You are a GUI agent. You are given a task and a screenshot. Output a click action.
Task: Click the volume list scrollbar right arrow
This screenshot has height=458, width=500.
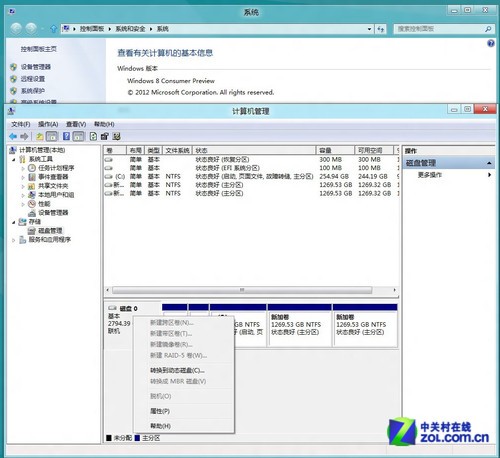tap(395, 290)
